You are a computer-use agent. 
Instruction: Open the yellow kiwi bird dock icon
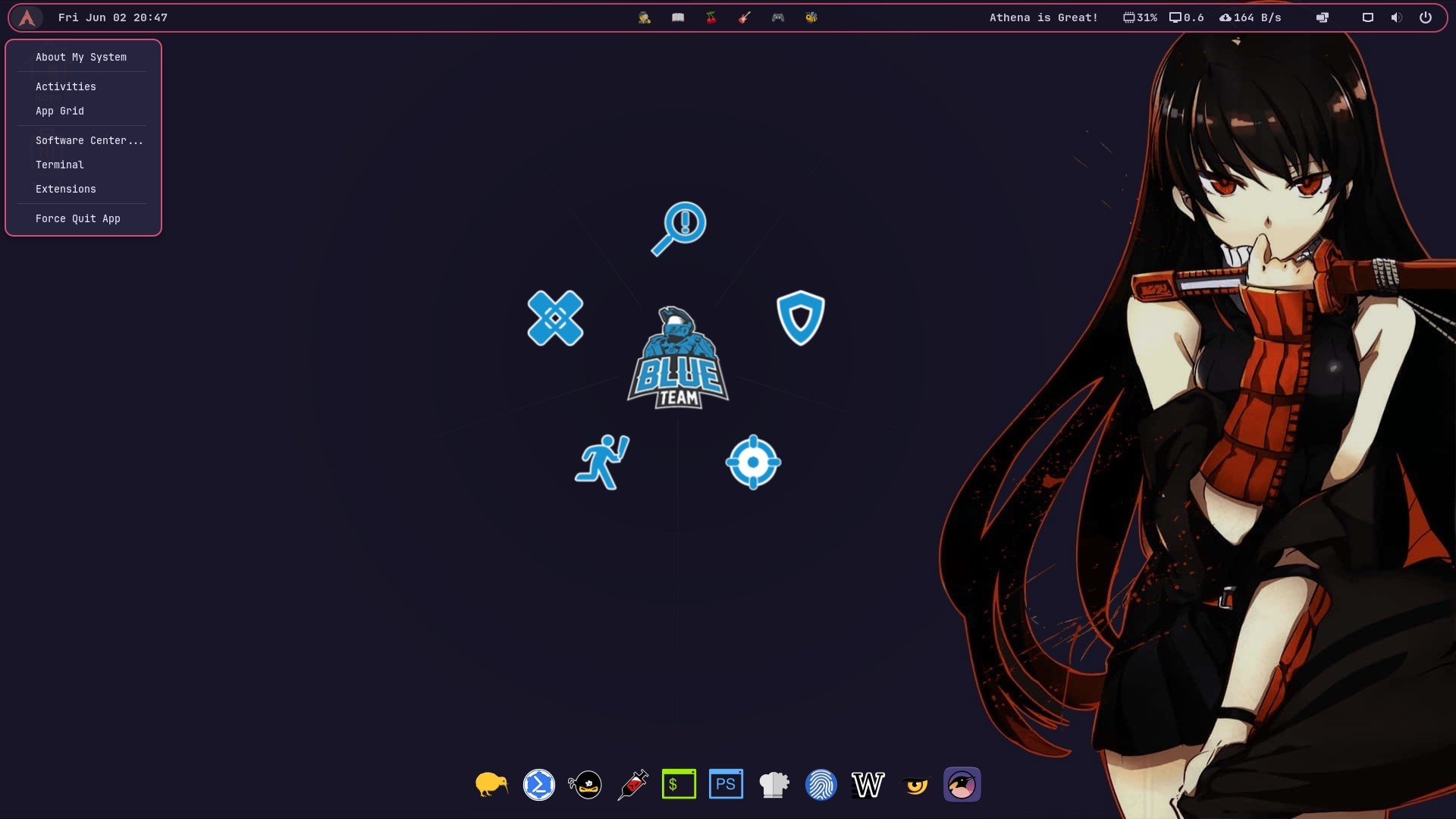[x=490, y=784]
